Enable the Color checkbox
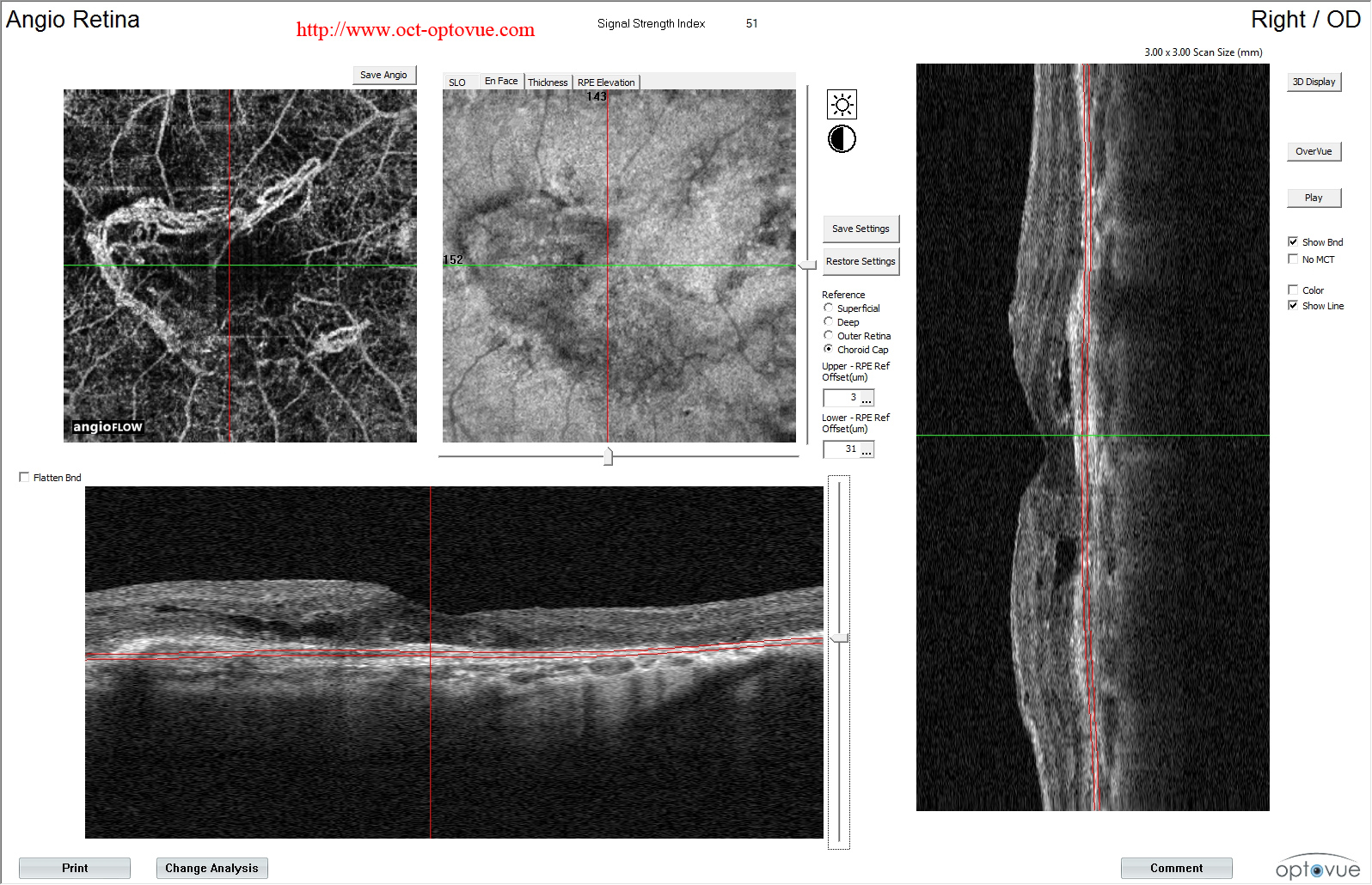The height and width of the screenshot is (885, 1372). point(1293,290)
